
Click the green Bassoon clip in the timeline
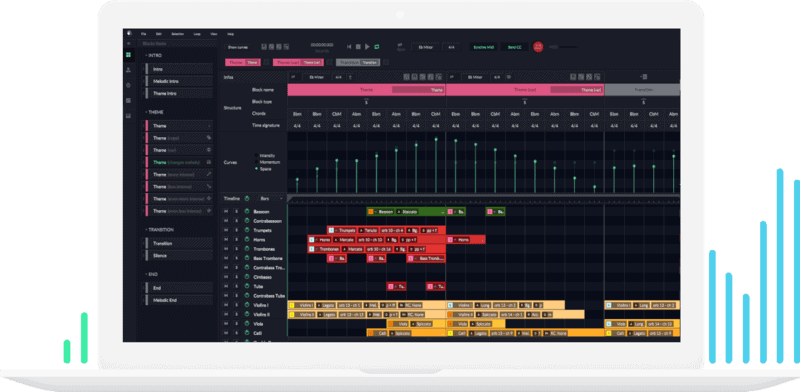click(406, 211)
